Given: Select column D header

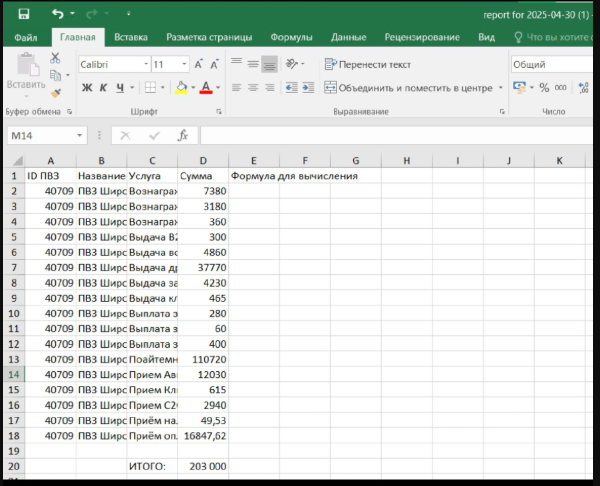Looking at the screenshot, I should point(203,161).
